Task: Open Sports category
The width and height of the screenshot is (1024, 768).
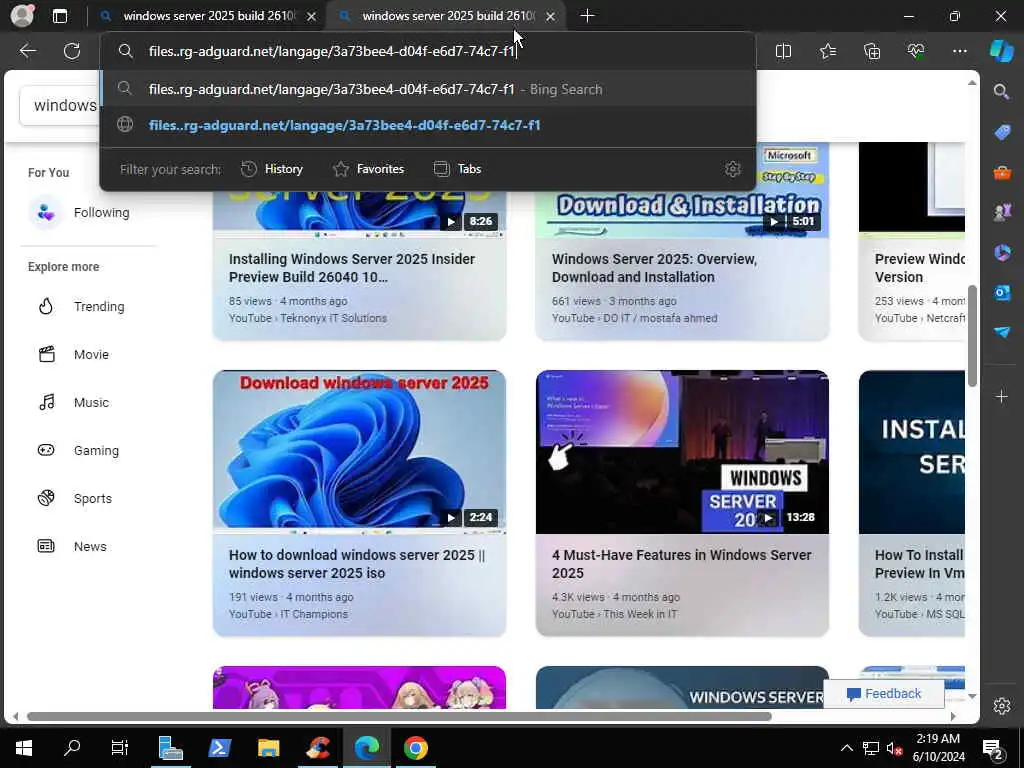Action: (x=75, y=498)
